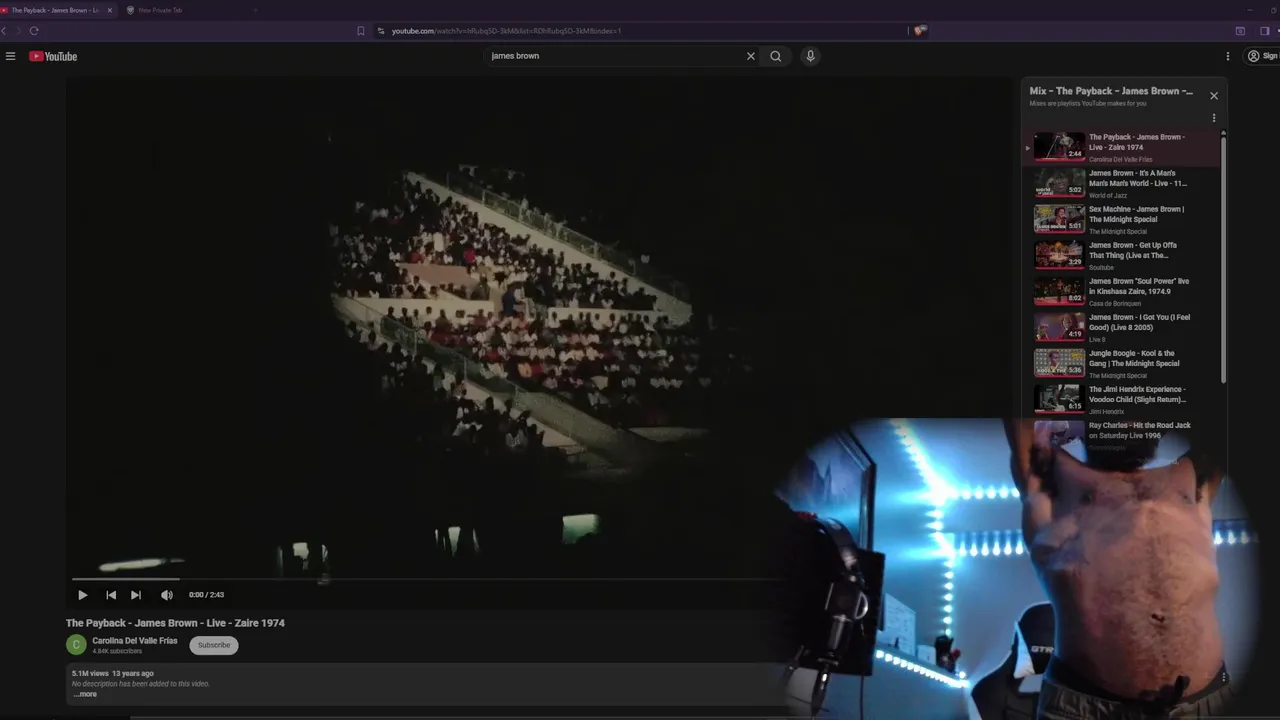Play Soul Power live in Kinshasa Zaire
This screenshot has height=720, width=1280.
coord(1123,291)
